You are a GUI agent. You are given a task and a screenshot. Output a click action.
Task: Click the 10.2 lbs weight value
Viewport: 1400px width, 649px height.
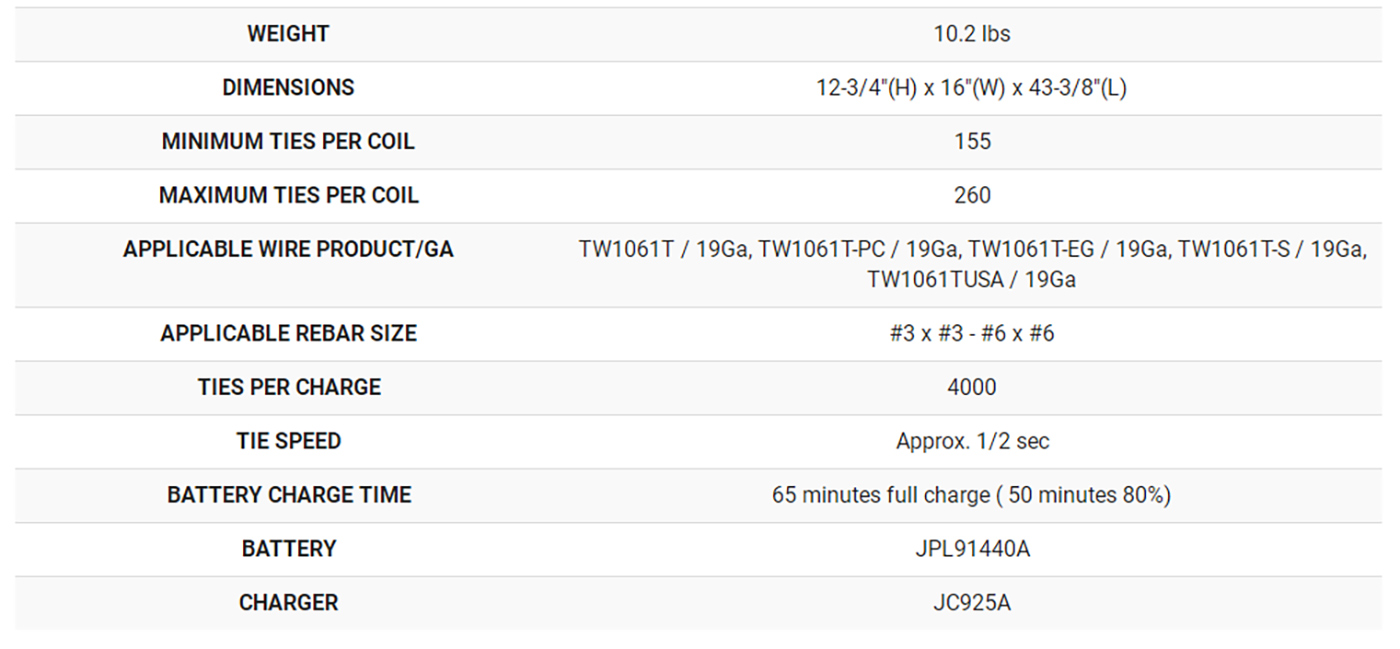[972, 34]
